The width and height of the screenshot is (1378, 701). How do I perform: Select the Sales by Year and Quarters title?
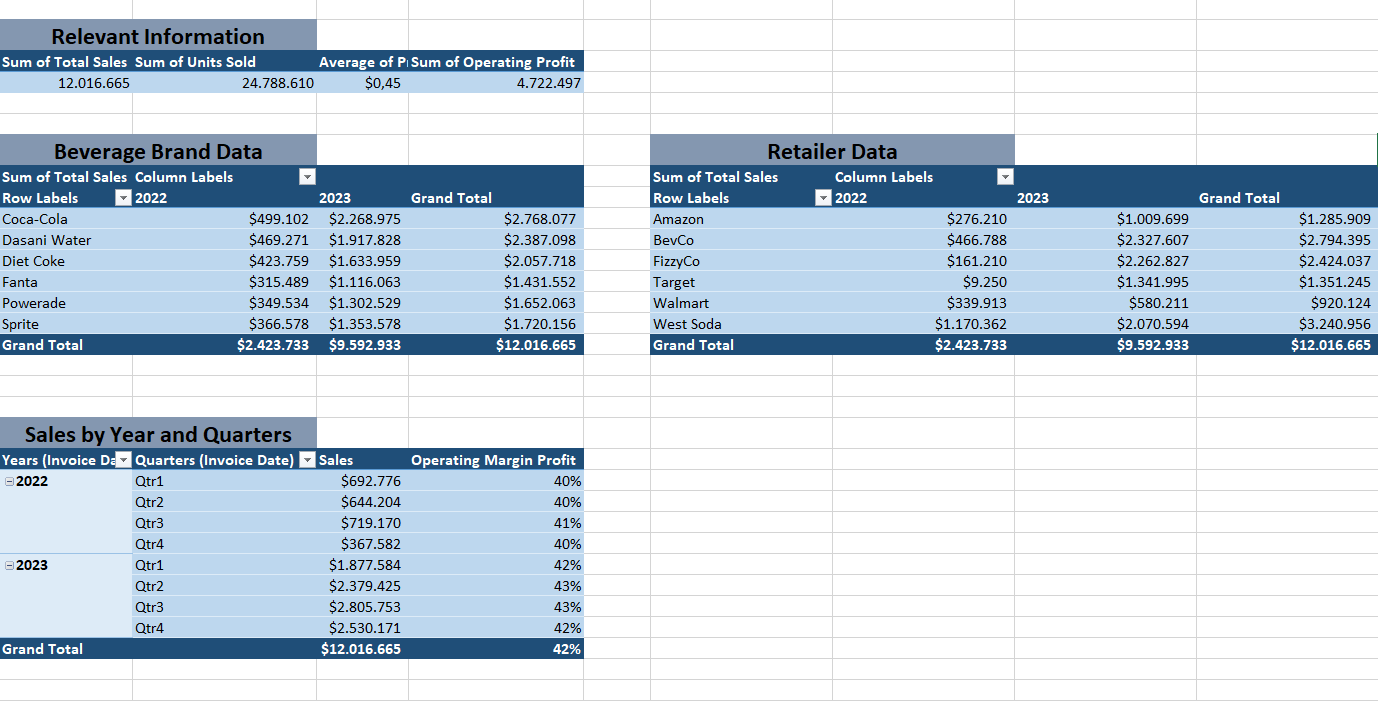click(158, 434)
